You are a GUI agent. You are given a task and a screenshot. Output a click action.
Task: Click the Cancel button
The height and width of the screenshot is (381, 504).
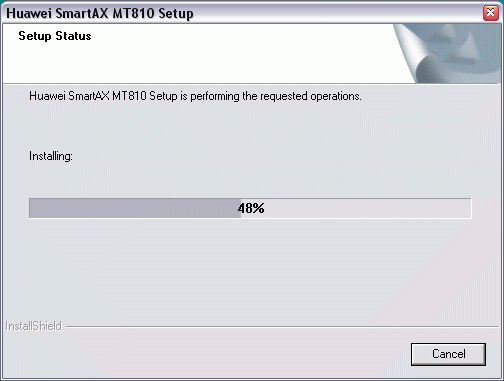[448, 354]
